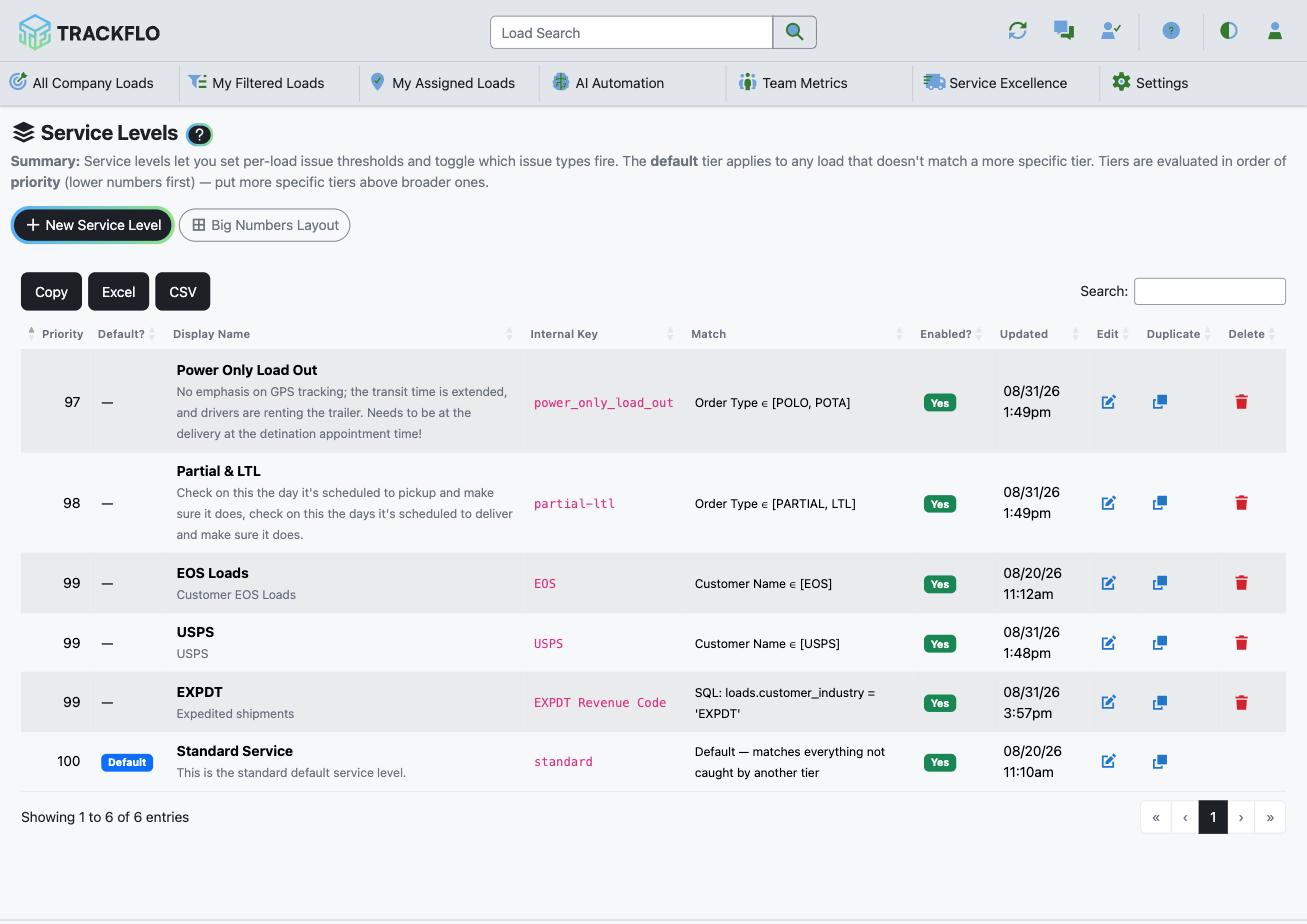This screenshot has height=924, width=1307.
Task: Duplicate the Standard Service row
Action: point(1160,762)
